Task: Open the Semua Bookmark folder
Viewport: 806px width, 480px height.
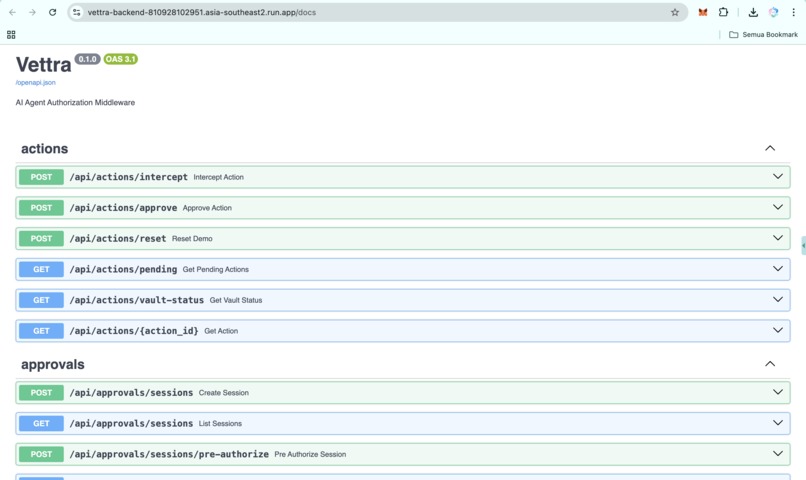Action: click(x=763, y=34)
